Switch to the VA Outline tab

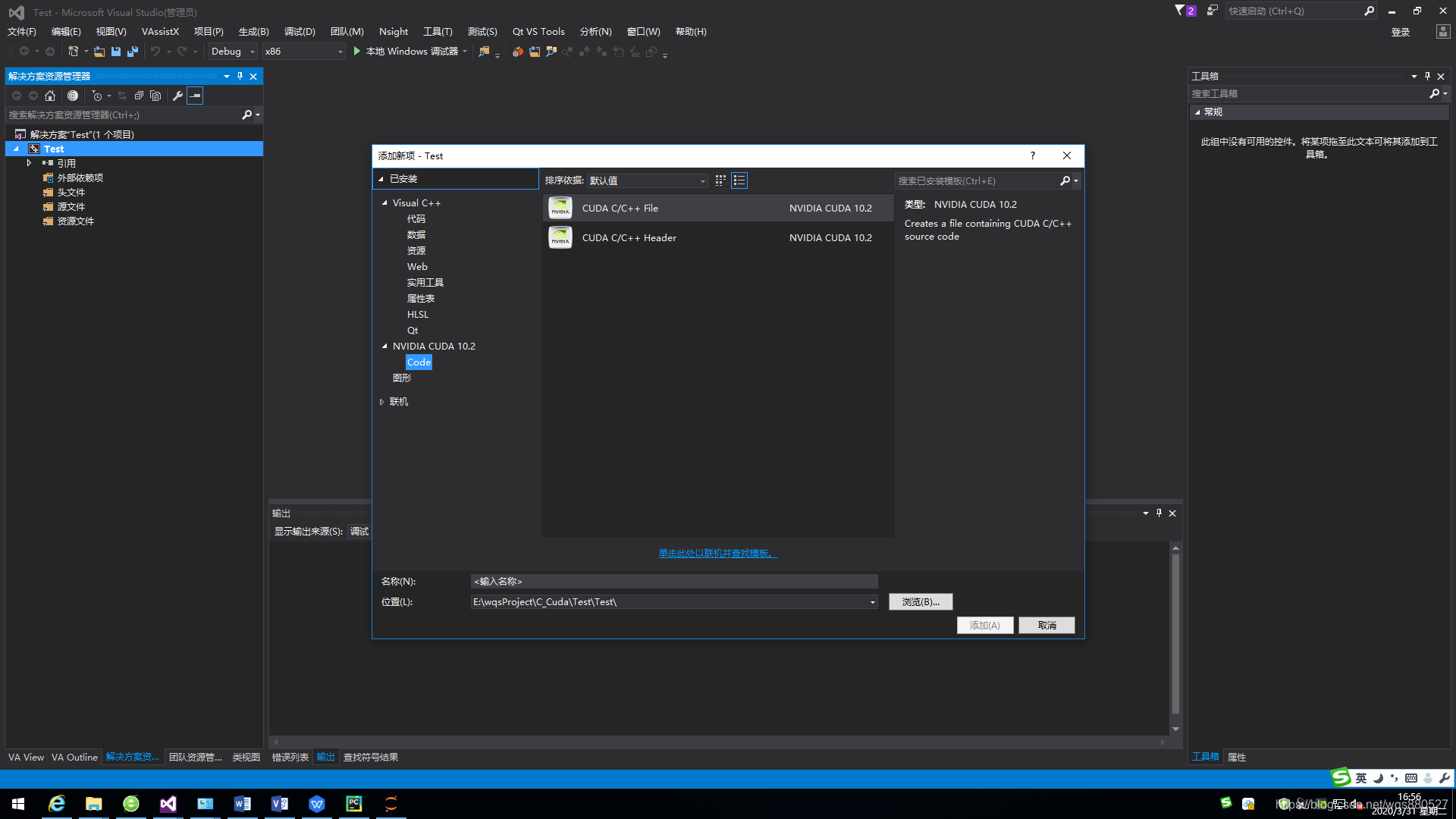tap(74, 757)
